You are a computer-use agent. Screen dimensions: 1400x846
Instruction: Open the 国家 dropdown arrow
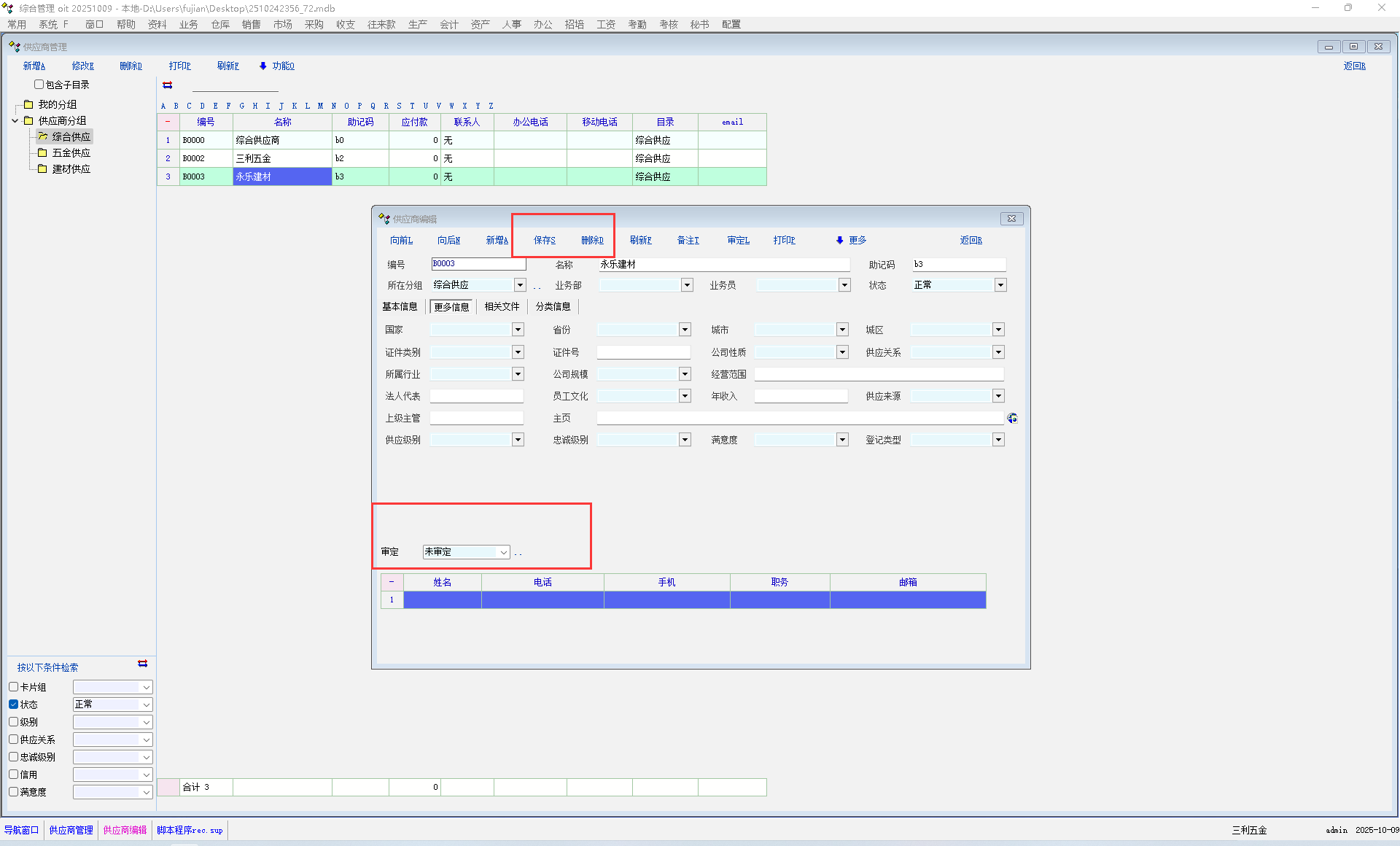518,330
